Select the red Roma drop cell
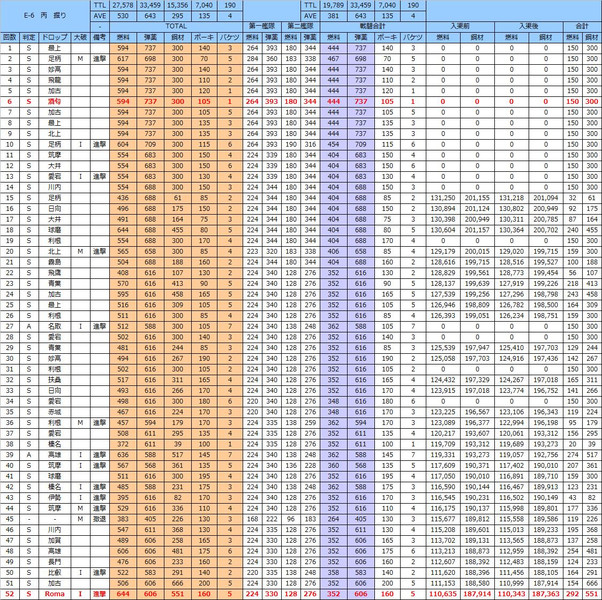 coord(54,594)
